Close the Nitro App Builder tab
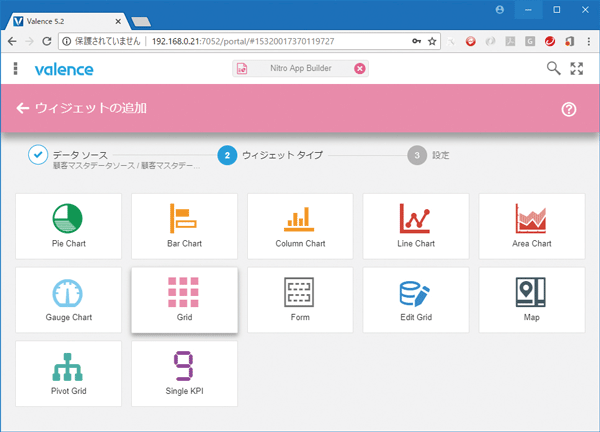This screenshot has width=600, height=432. point(359,69)
